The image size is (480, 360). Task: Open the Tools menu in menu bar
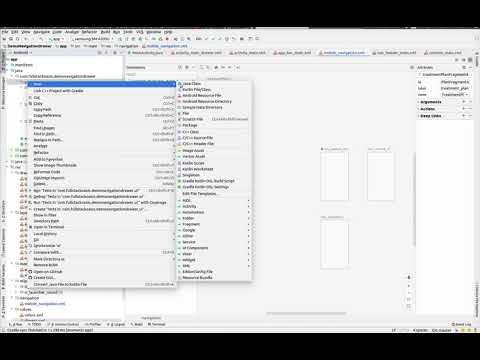point(128,32)
